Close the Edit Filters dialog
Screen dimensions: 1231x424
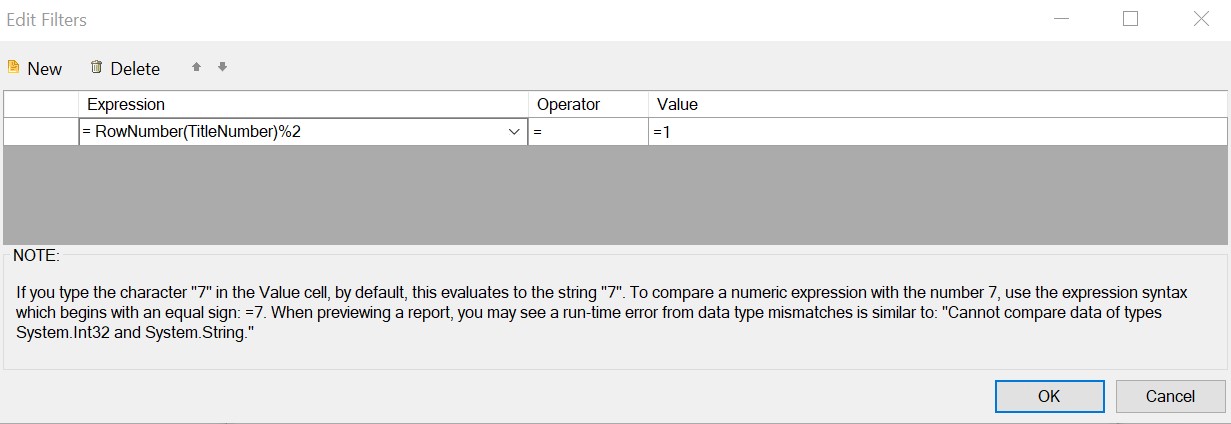click(x=1201, y=19)
